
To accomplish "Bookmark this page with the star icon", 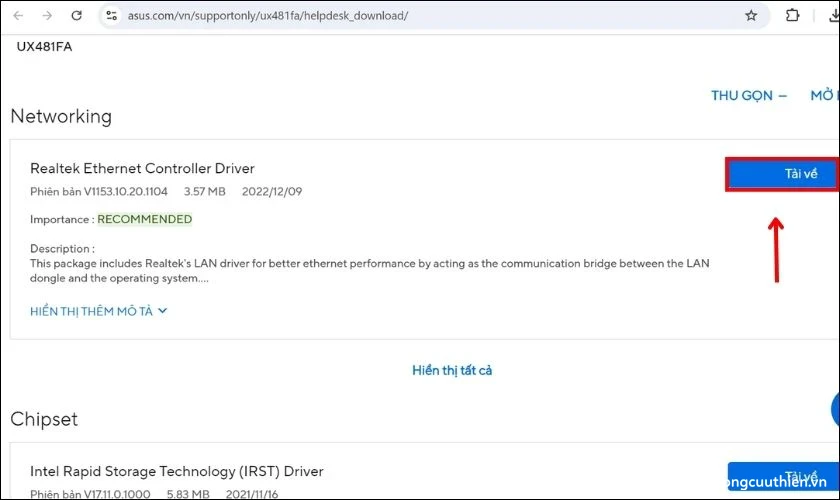I will tap(751, 16).
